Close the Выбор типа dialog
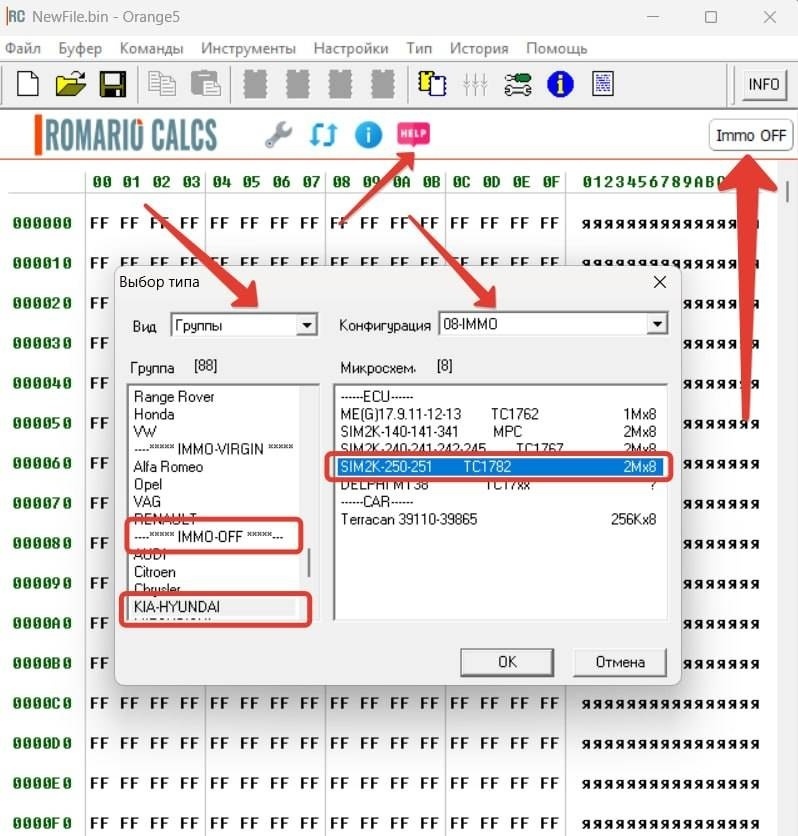 tap(660, 282)
